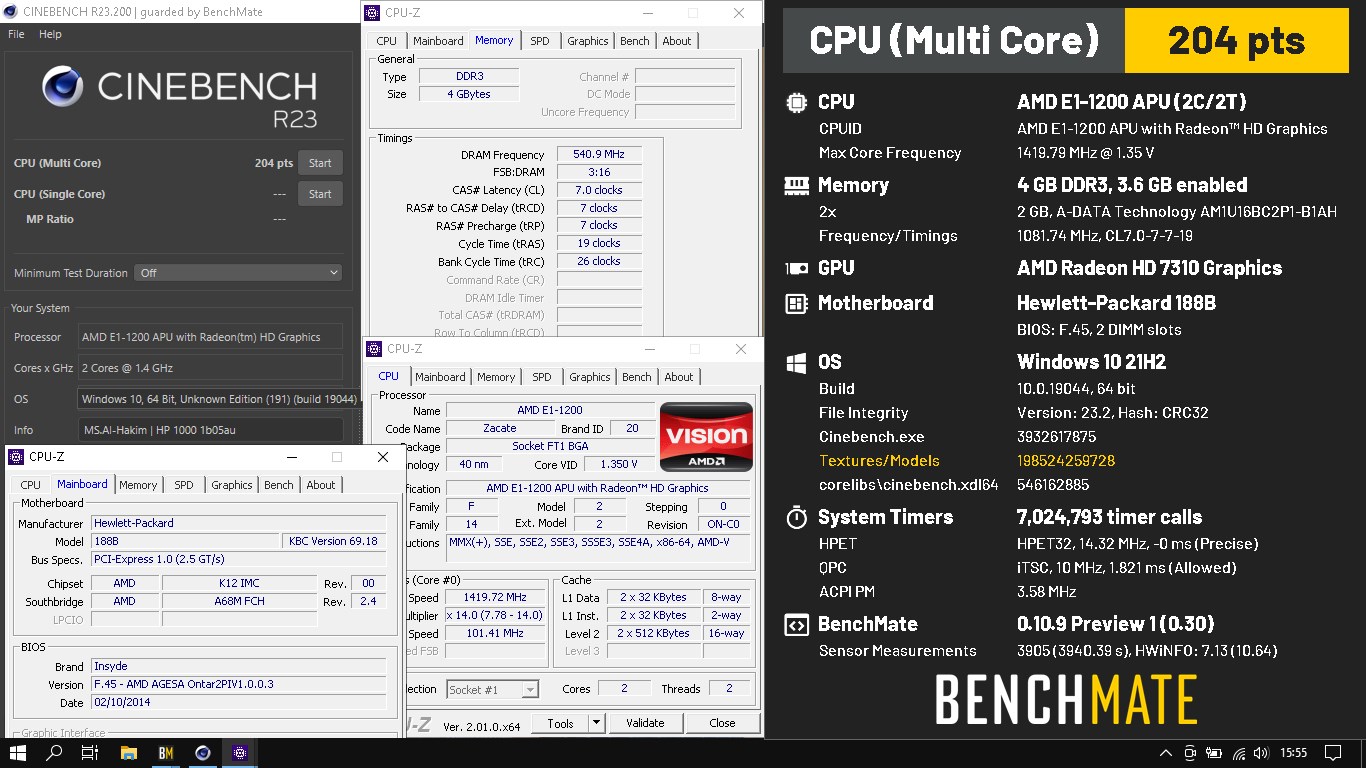Click the BIOS Version field F.45 AGESA
The height and width of the screenshot is (768, 1366).
click(x=238, y=685)
